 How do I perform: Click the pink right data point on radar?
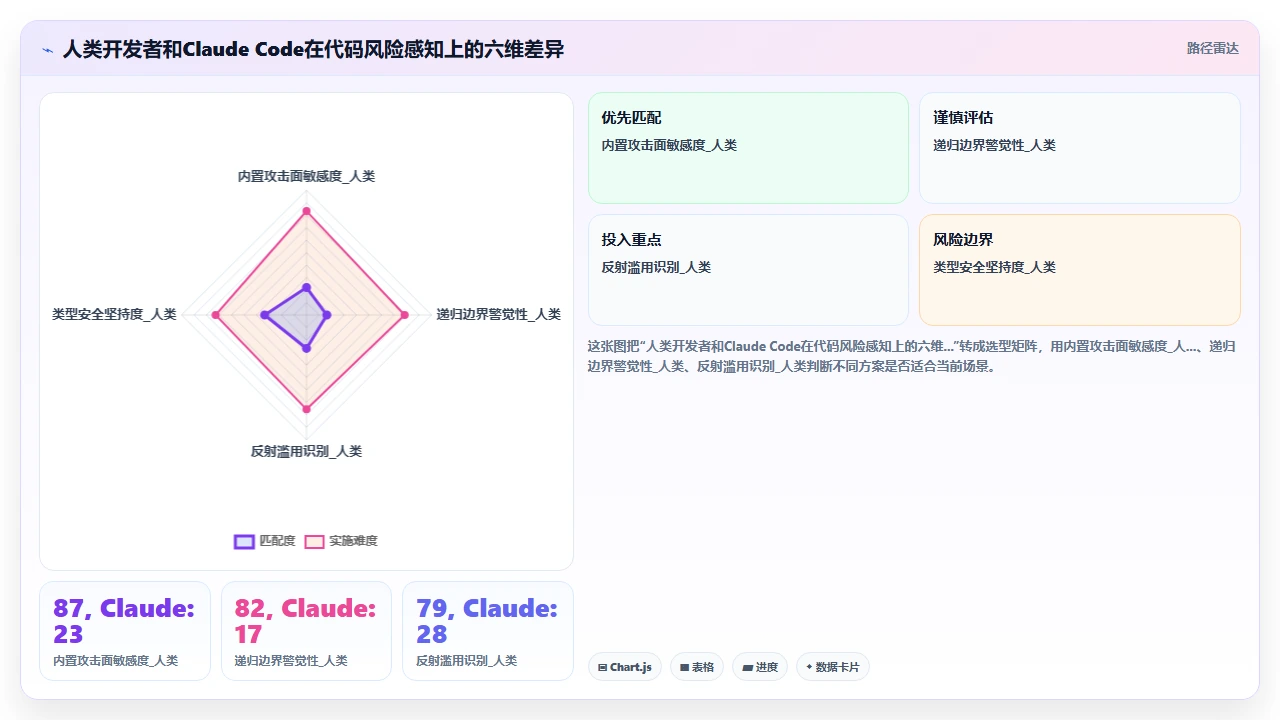(x=405, y=315)
